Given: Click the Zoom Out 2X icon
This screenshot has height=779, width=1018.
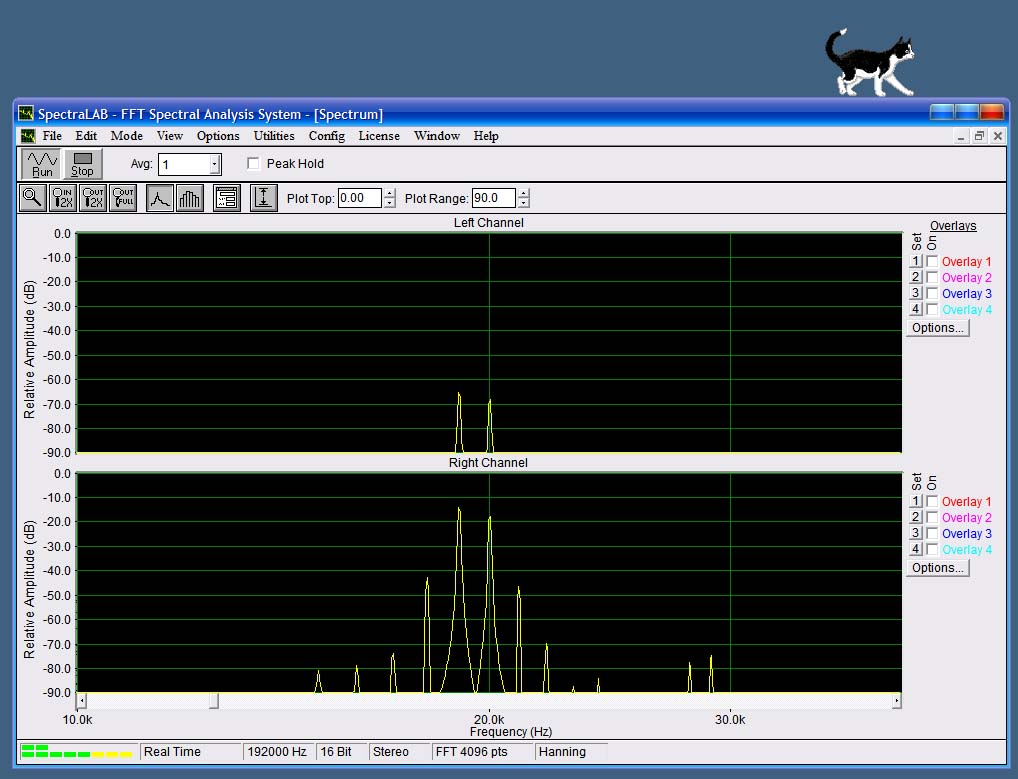Looking at the screenshot, I should (x=93, y=198).
